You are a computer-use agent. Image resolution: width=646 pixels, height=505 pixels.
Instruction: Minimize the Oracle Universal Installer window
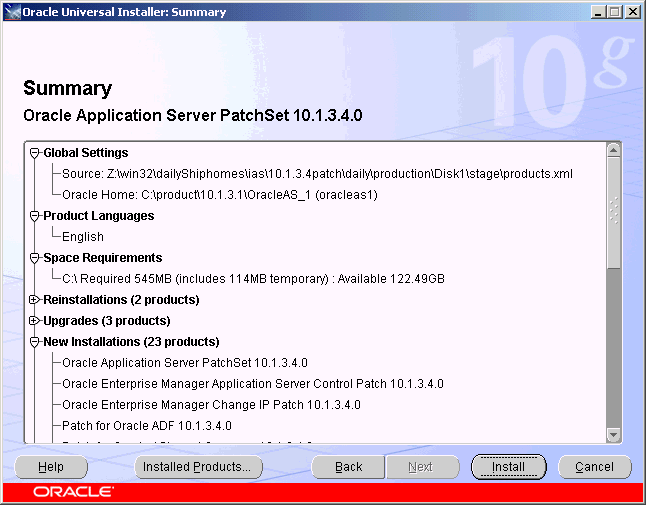[598, 12]
